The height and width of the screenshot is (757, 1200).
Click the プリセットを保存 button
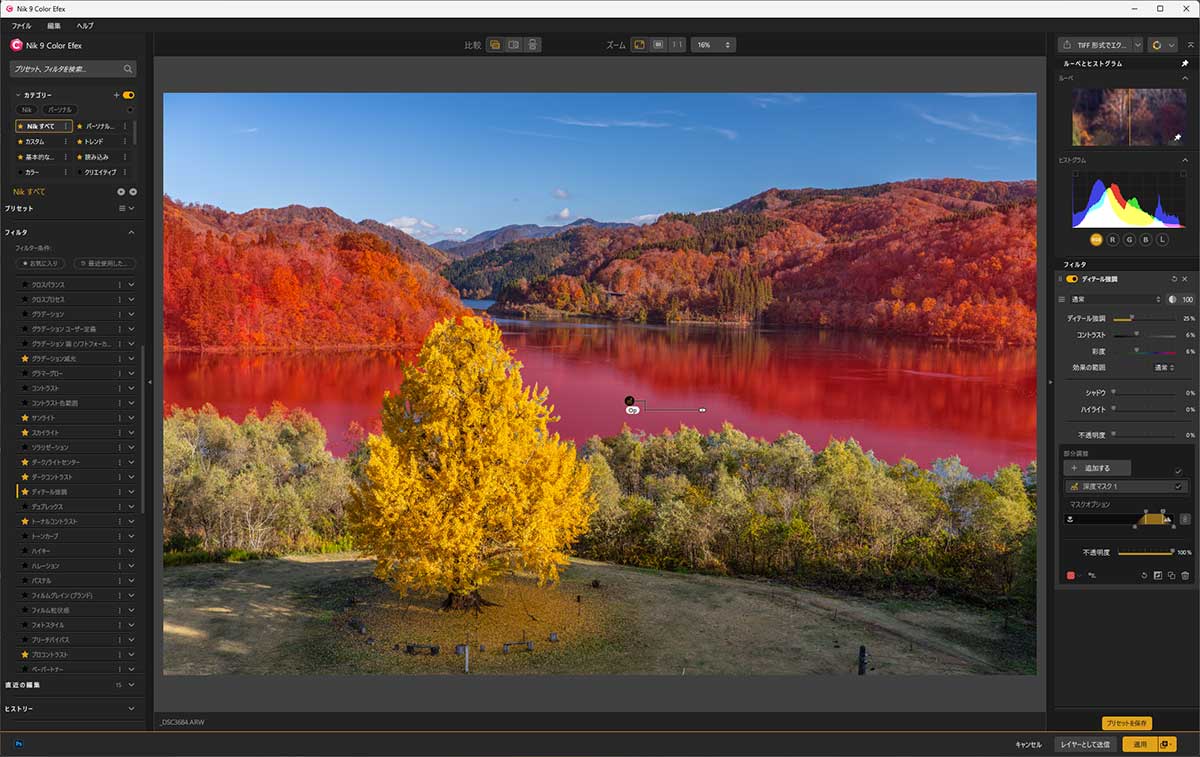click(x=1127, y=723)
